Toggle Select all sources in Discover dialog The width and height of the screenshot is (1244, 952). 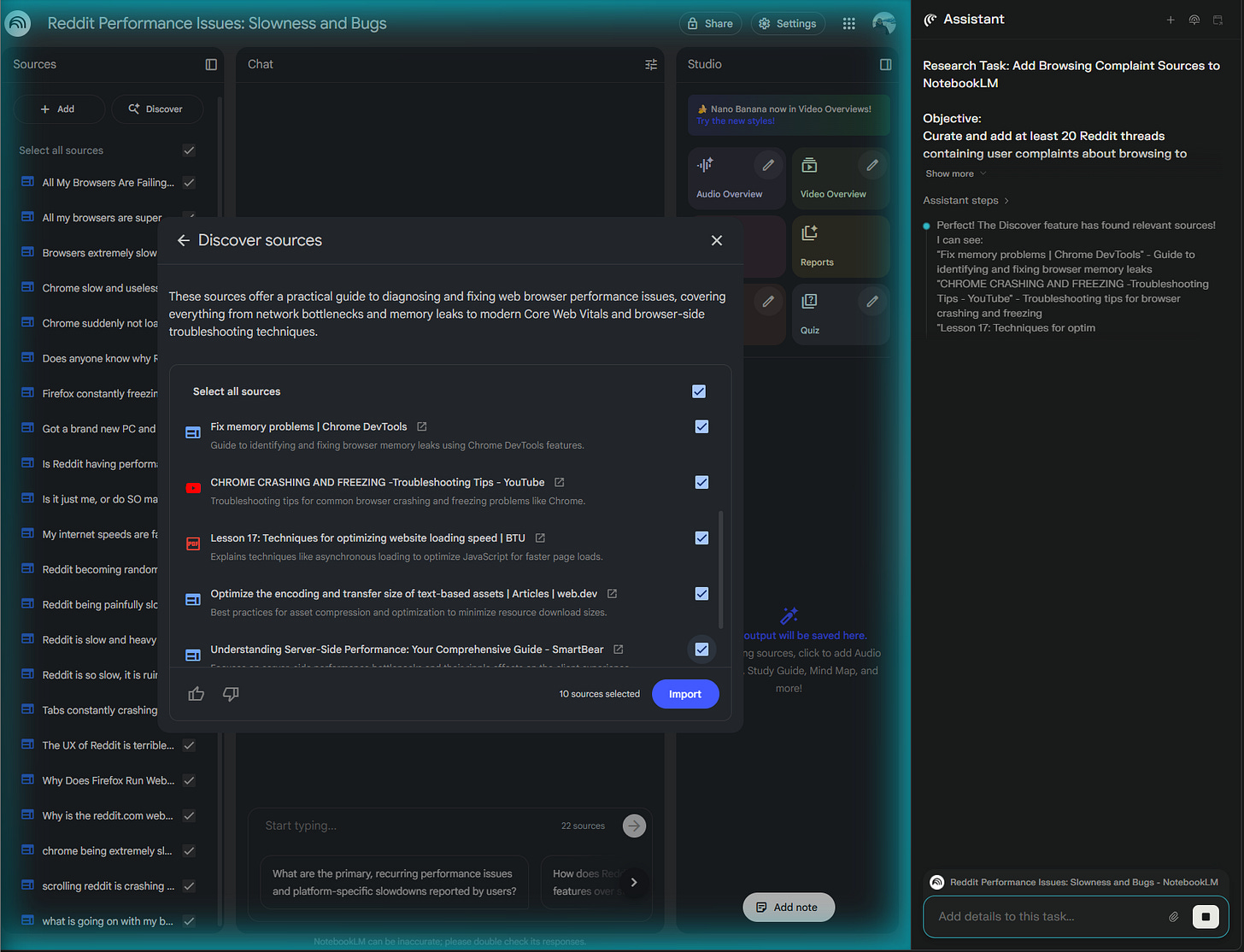(x=699, y=391)
